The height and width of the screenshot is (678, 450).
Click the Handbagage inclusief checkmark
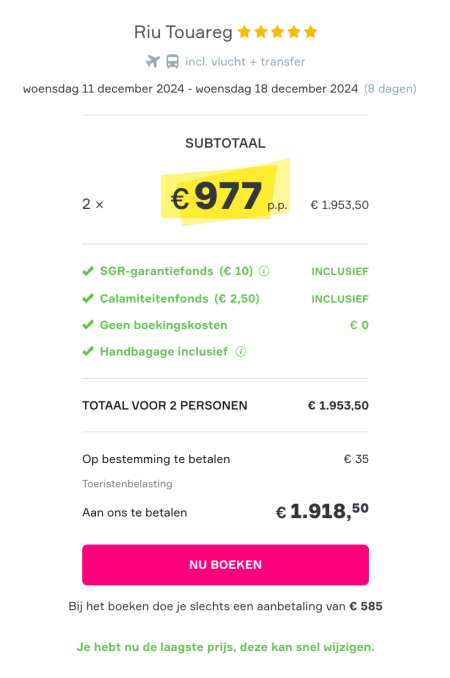point(88,351)
